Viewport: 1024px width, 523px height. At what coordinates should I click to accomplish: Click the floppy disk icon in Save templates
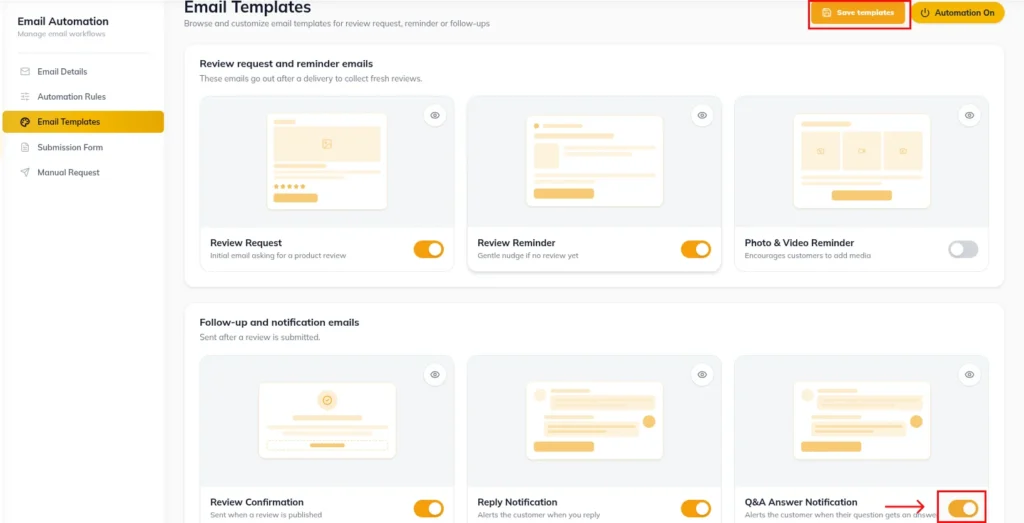pos(826,12)
